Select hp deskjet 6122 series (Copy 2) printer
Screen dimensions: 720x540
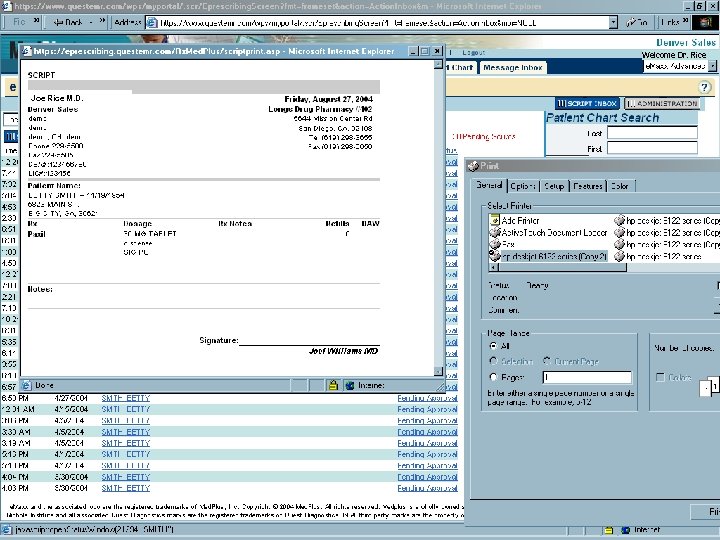pos(549,256)
